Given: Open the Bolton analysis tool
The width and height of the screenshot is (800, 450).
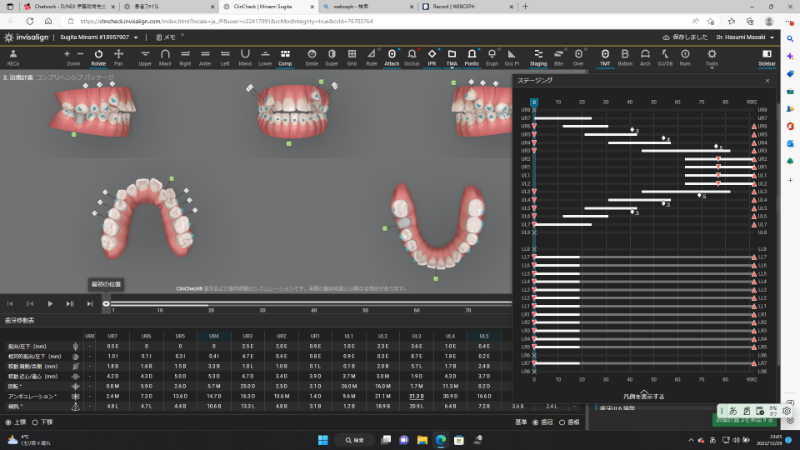Looking at the screenshot, I should tap(626, 55).
